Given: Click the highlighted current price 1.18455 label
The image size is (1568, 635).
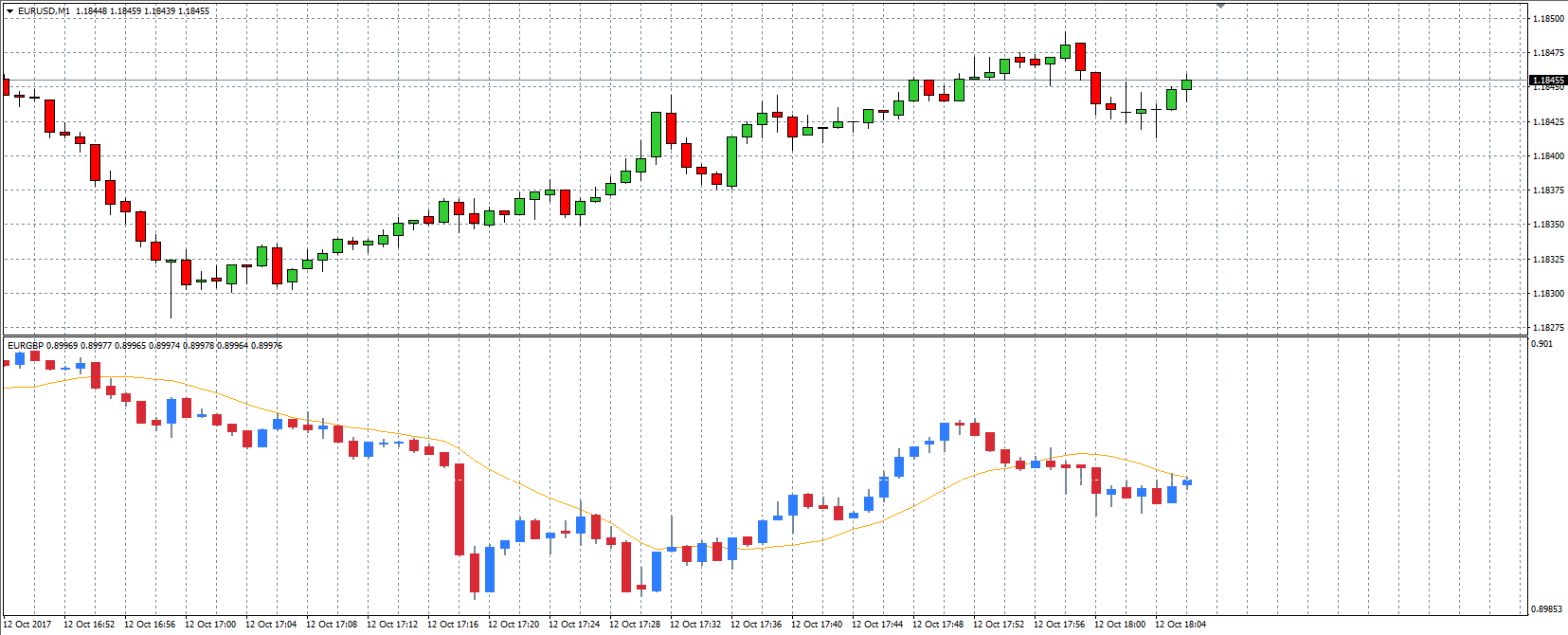Looking at the screenshot, I should 1548,81.
